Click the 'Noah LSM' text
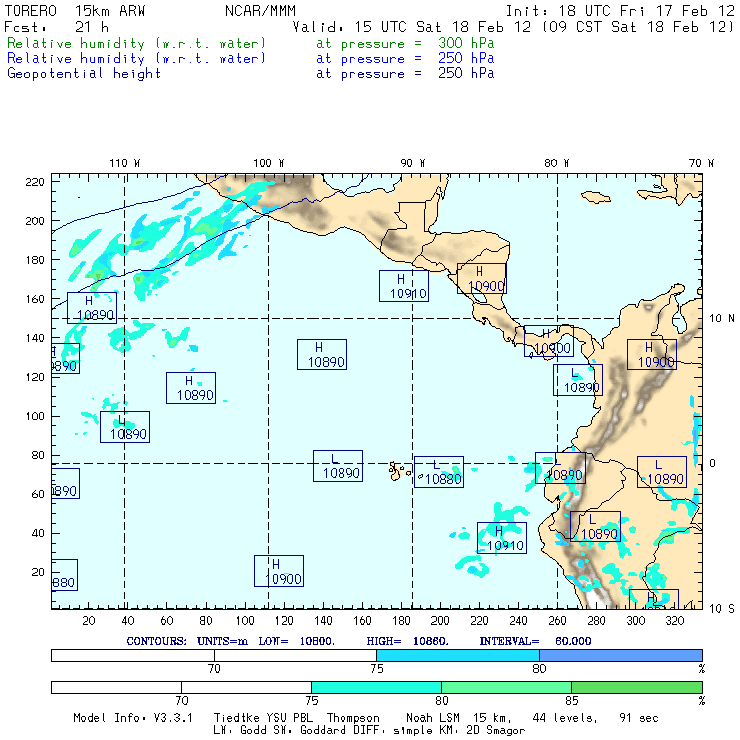 pyautogui.click(x=433, y=718)
